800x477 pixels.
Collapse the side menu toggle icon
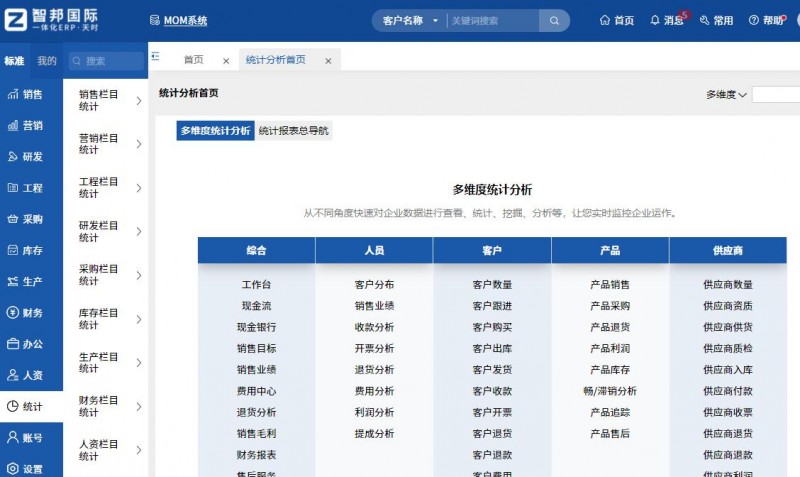(156, 57)
